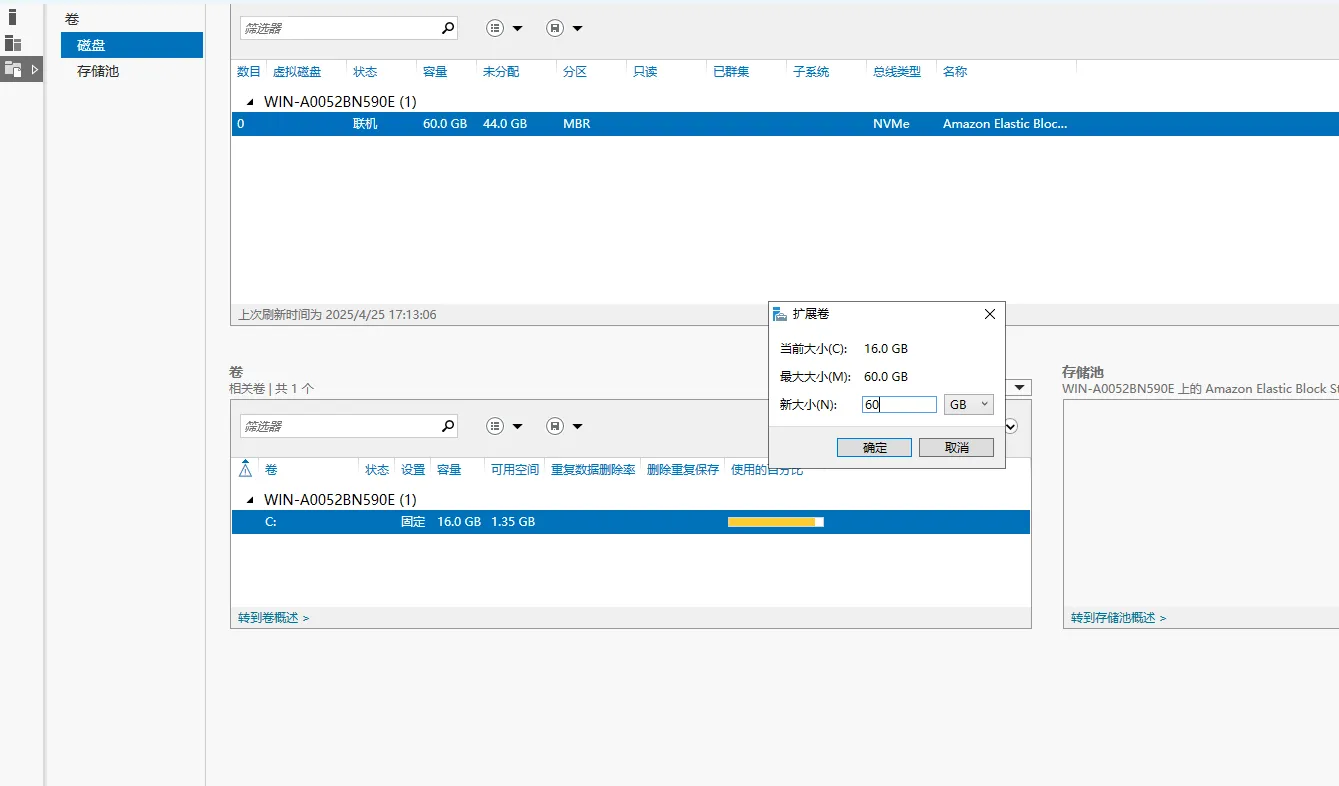Open the All Servers sidebar icon
1339x786 pixels.
click(x=13, y=43)
